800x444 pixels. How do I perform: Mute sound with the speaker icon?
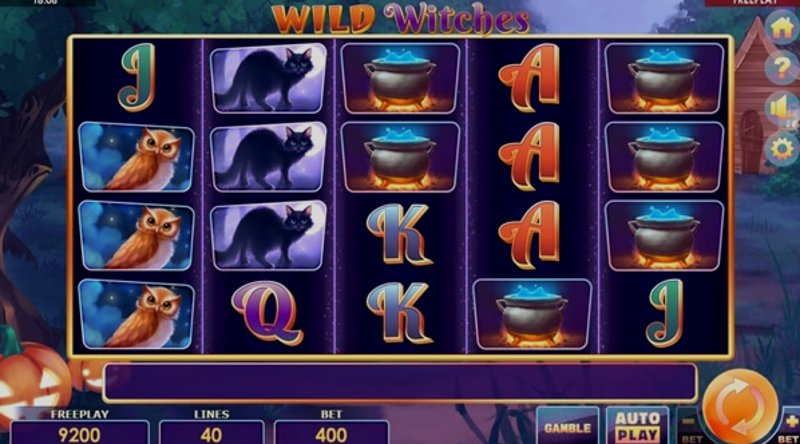coord(783,108)
